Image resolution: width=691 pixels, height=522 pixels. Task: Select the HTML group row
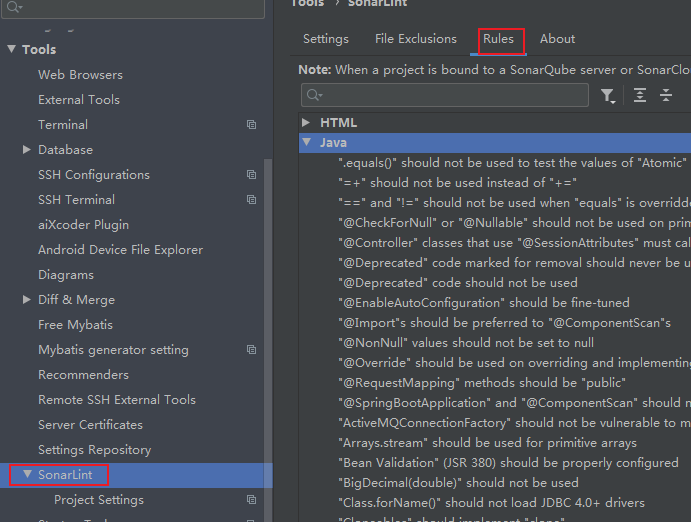click(x=495, y=122)
